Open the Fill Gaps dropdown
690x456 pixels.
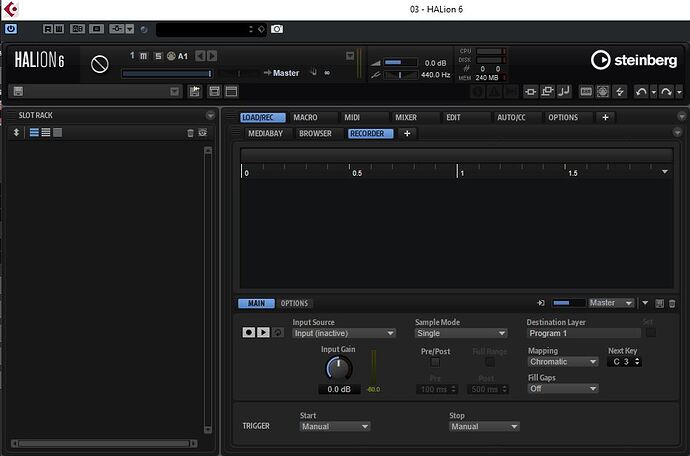point(563,389)
